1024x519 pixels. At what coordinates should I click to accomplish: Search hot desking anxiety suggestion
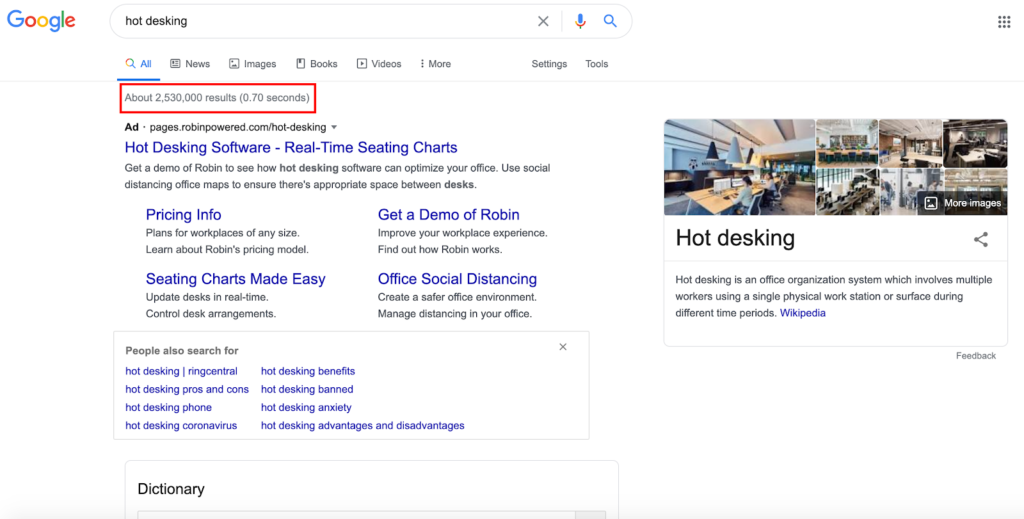[x=306, y=407]
